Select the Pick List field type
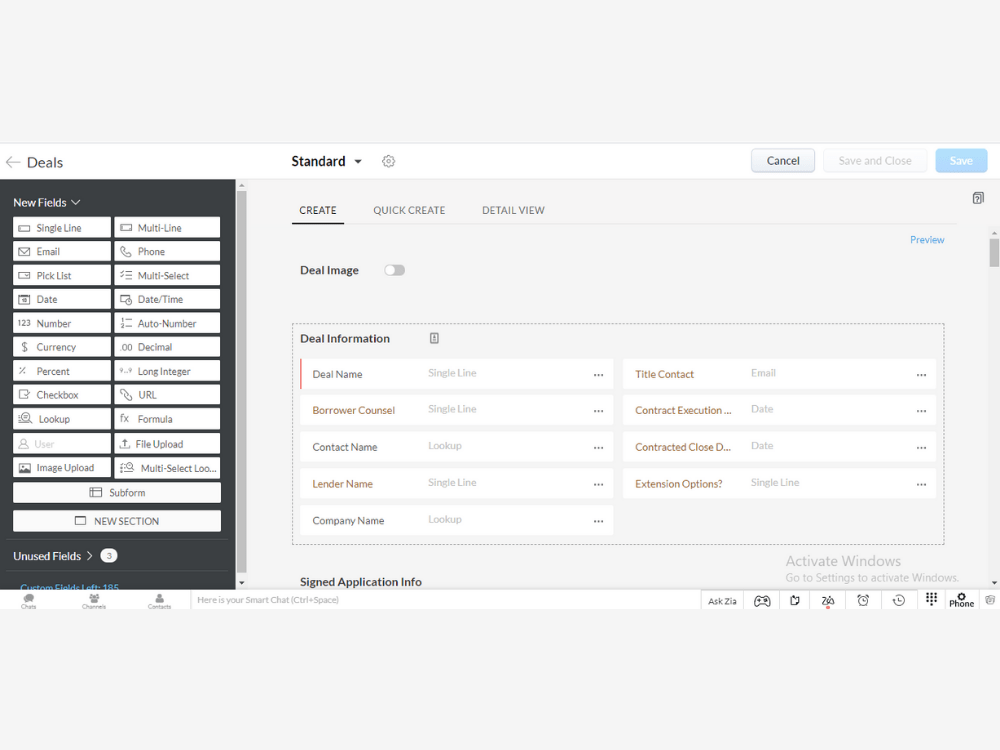Viewport: 1000px width, 750px height. 62,276
